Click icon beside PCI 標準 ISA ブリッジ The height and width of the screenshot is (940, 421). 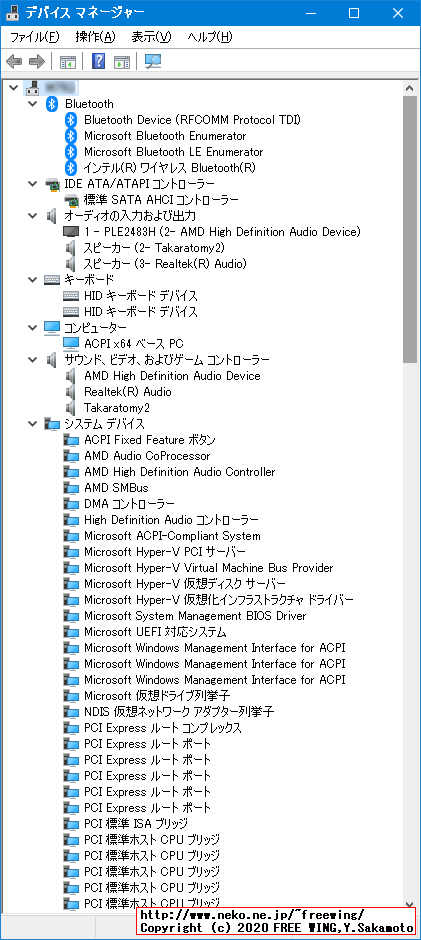click(71, 824)
